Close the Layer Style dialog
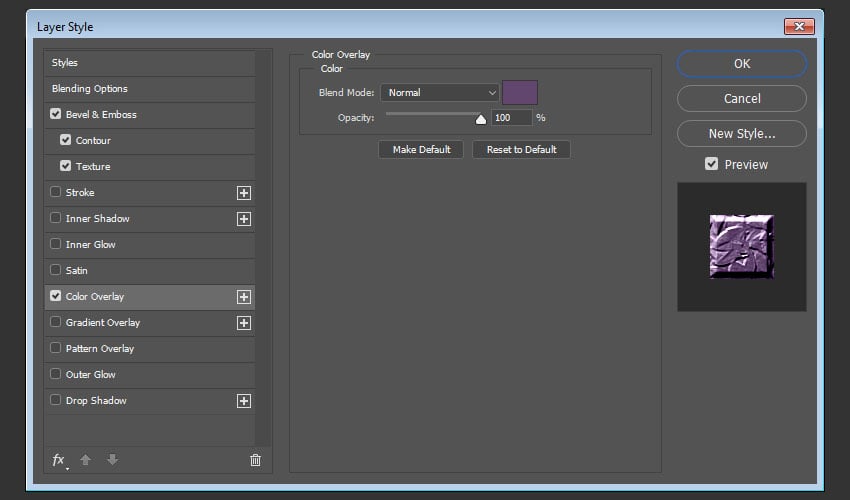This screenshot has width=850, height=500. pos(799,27)
